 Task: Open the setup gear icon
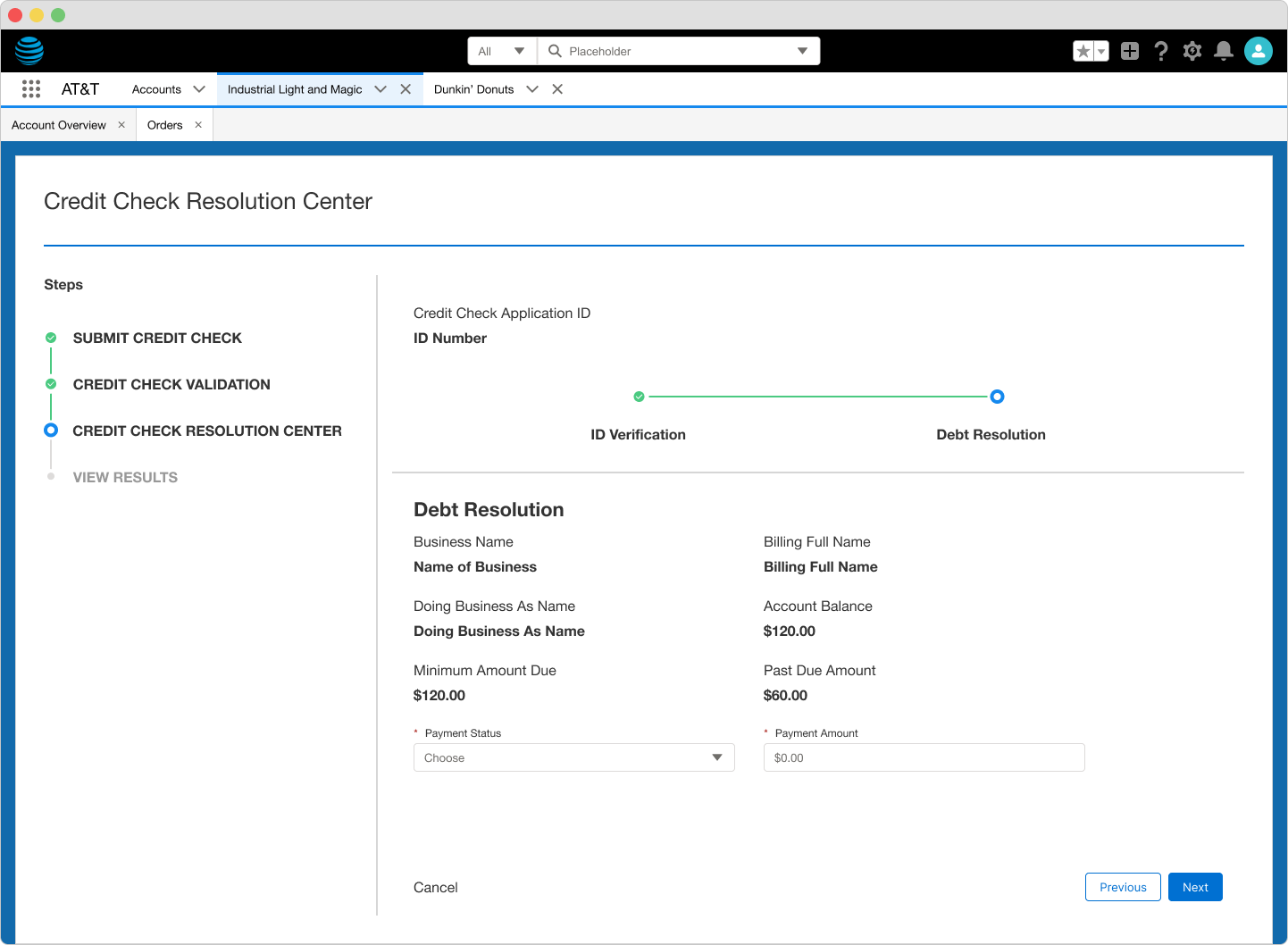tap(1192, 51)
